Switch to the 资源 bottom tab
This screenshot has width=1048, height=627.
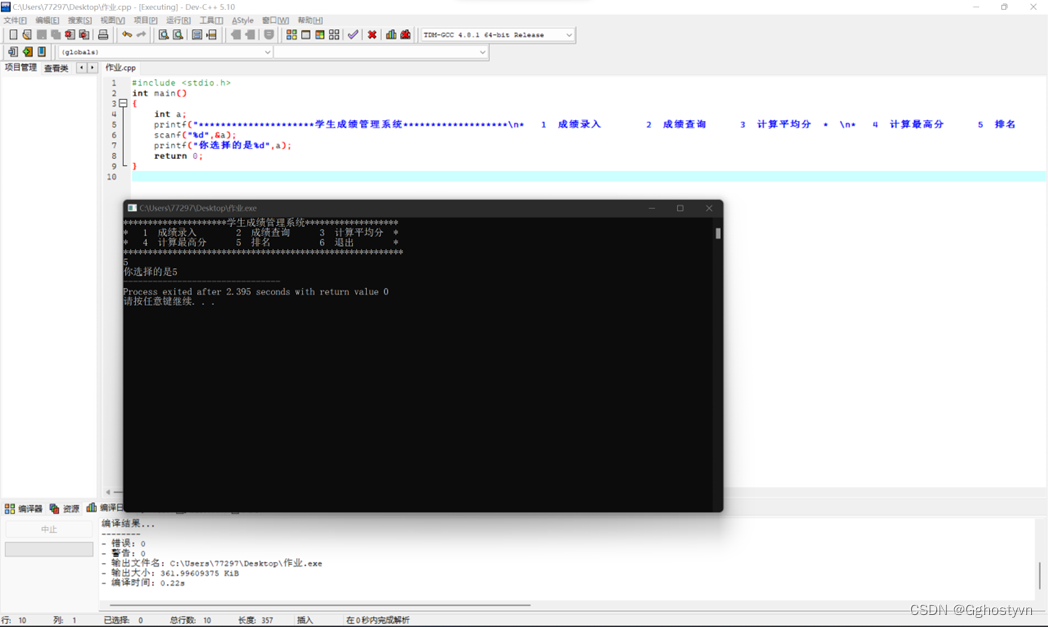tap(65, 509)
